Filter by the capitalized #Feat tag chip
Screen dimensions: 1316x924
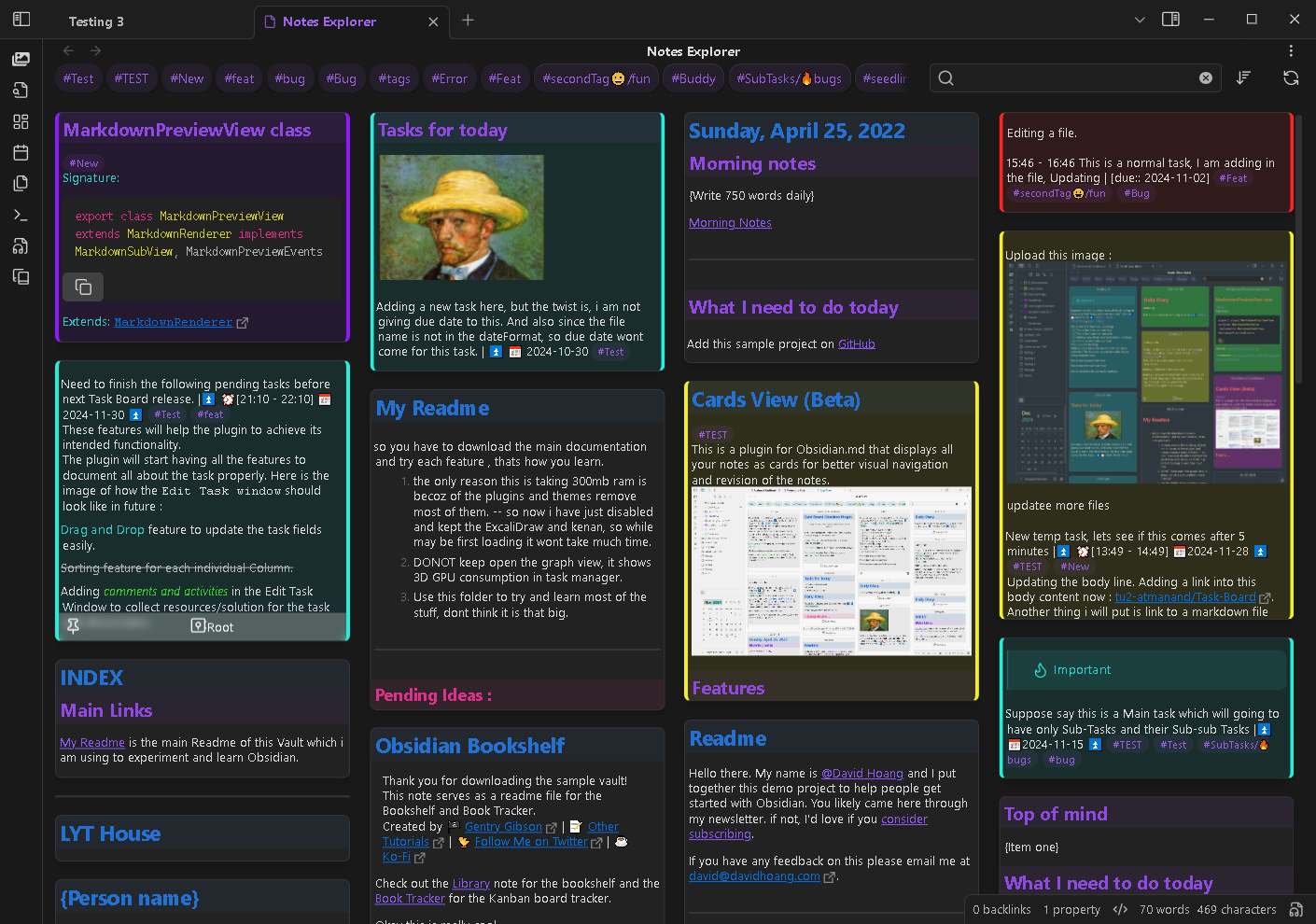[505, 78]
